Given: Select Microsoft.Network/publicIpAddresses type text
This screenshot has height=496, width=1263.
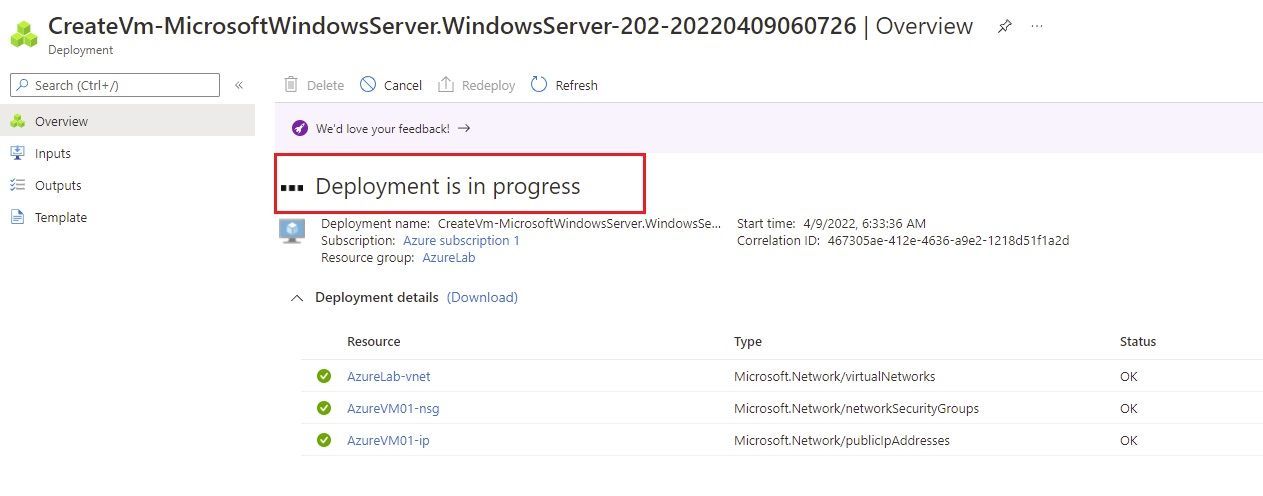Looking at the screenshot, I should [x=842, y=440].
